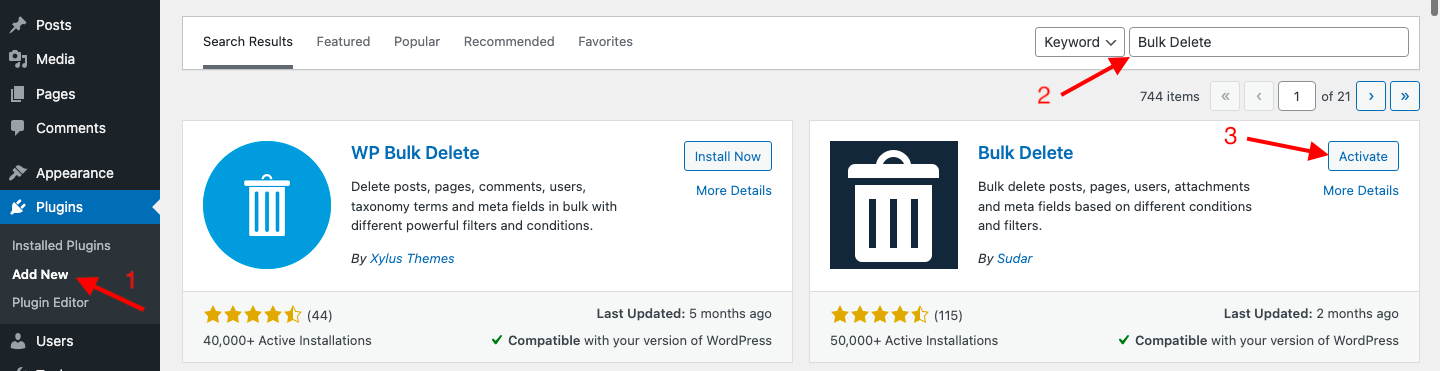Click 'Last Updated: 5 months ago' text
This screenshot has height=371, width=1440.
tap(684, 314)
